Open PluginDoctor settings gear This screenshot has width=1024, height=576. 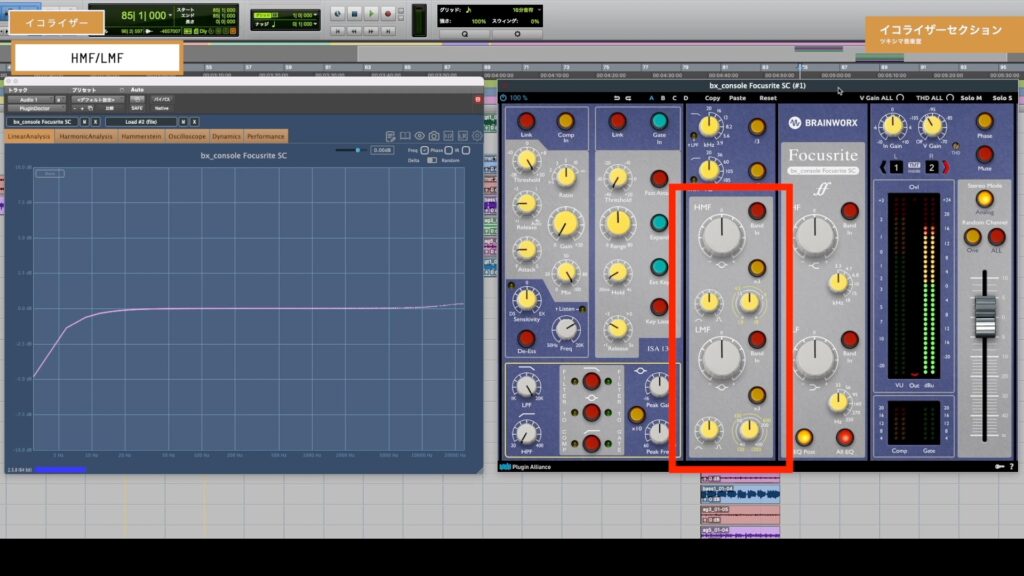(477, 136)
